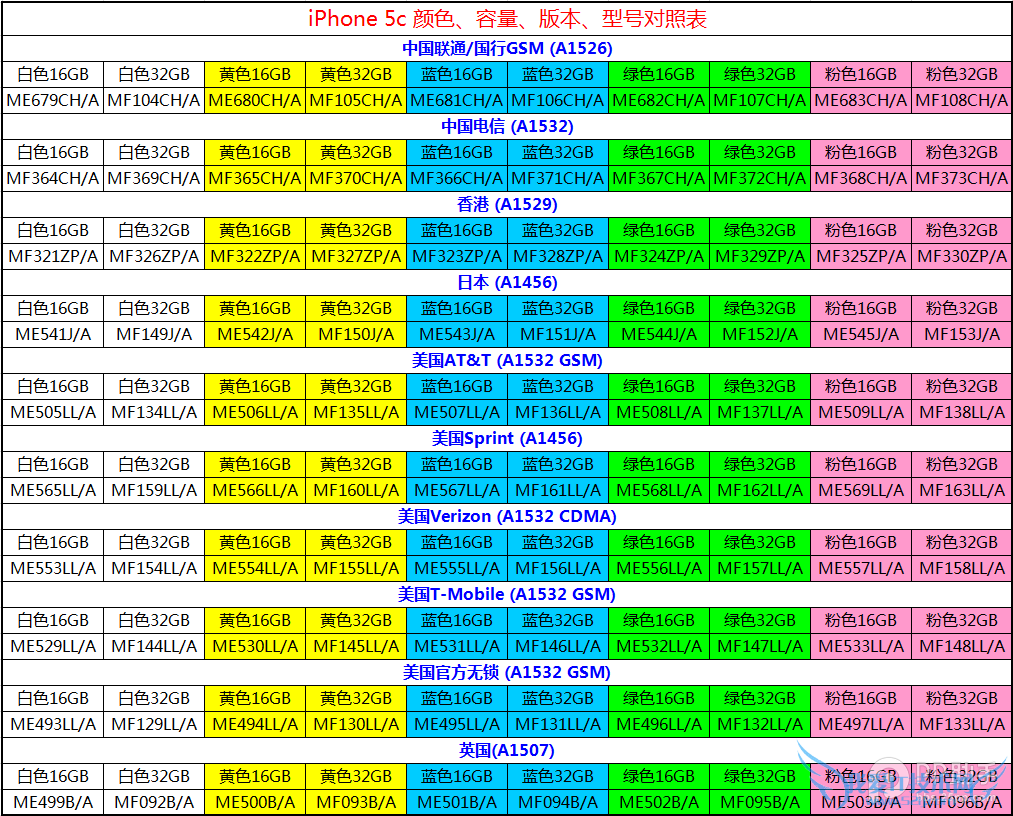Click cell MF321ZP/A
Screen dimensions: 1013x816
click(x=53, y=256)
